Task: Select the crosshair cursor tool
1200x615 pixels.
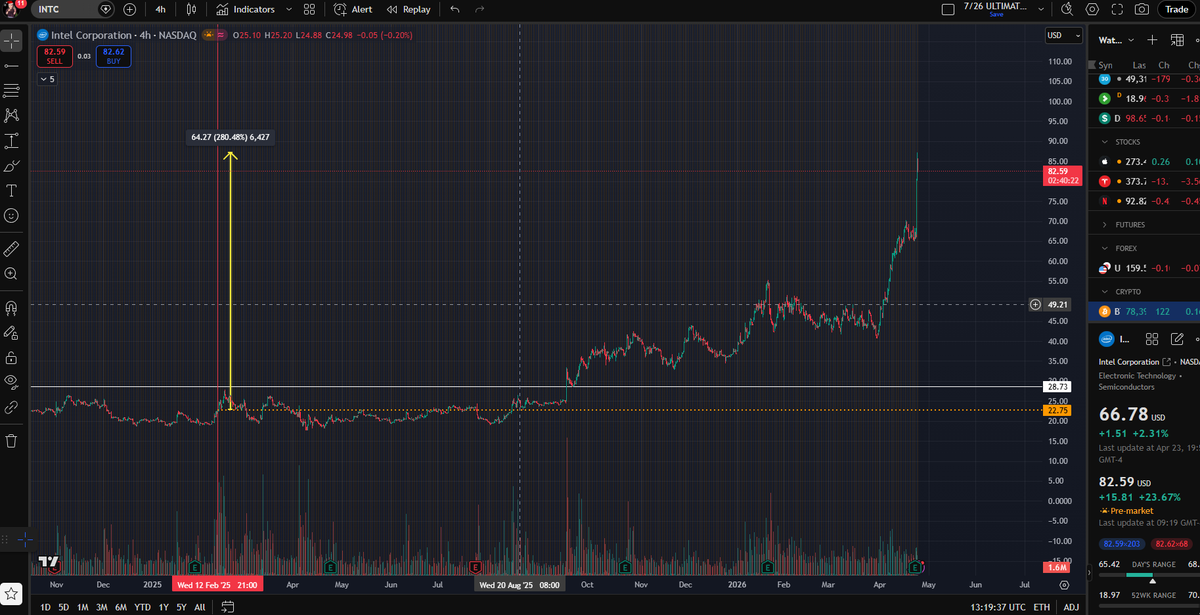Action: [x=12, y=41]
